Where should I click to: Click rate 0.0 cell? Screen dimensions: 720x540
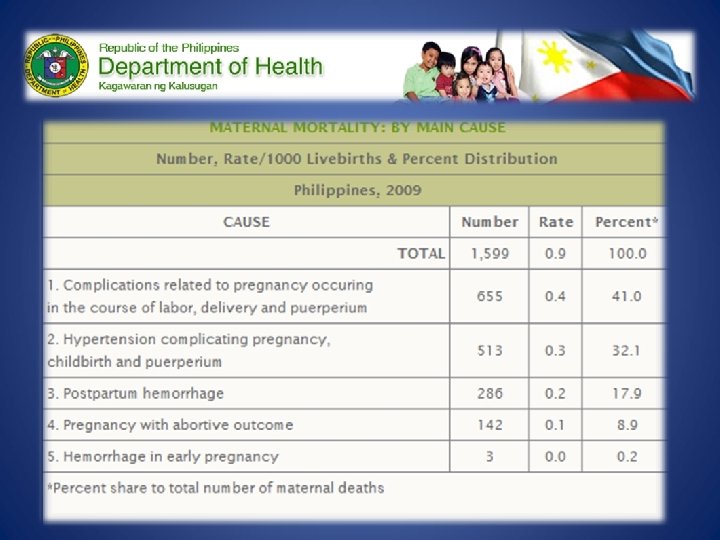(555, 457)
